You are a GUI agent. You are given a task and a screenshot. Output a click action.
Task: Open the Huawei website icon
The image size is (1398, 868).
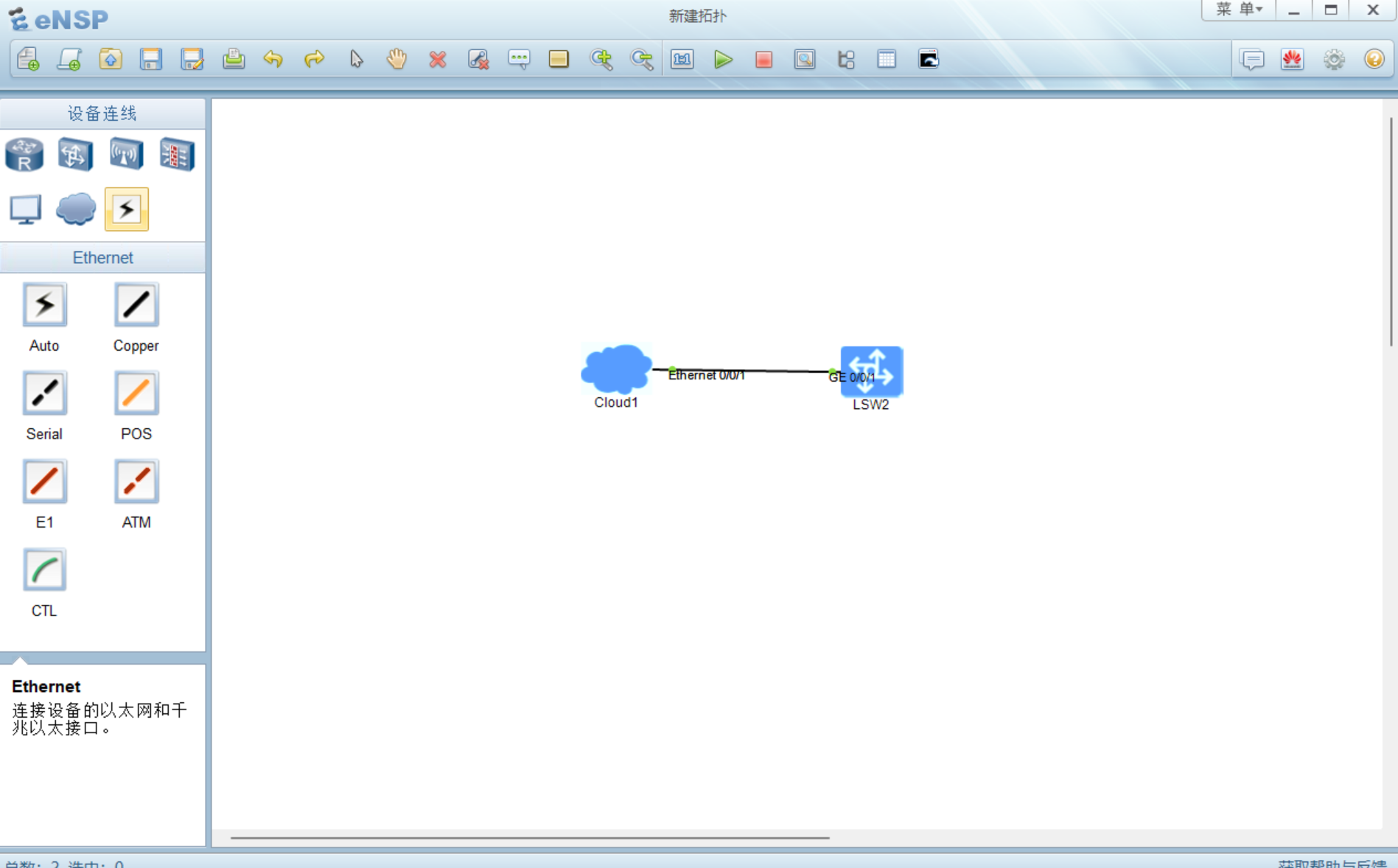[x=1293, y=59]
